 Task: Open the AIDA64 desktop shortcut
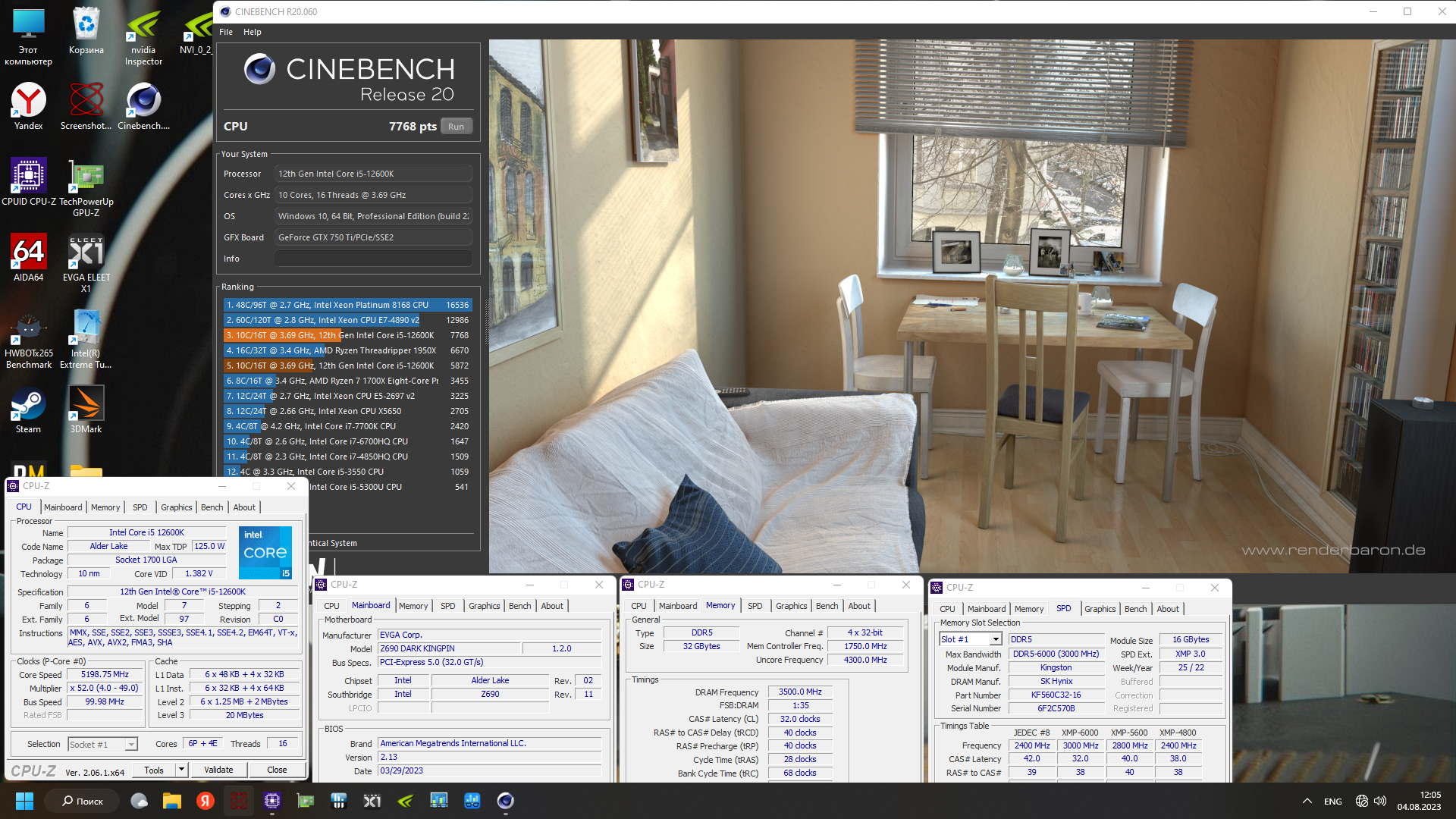point(29,258)
